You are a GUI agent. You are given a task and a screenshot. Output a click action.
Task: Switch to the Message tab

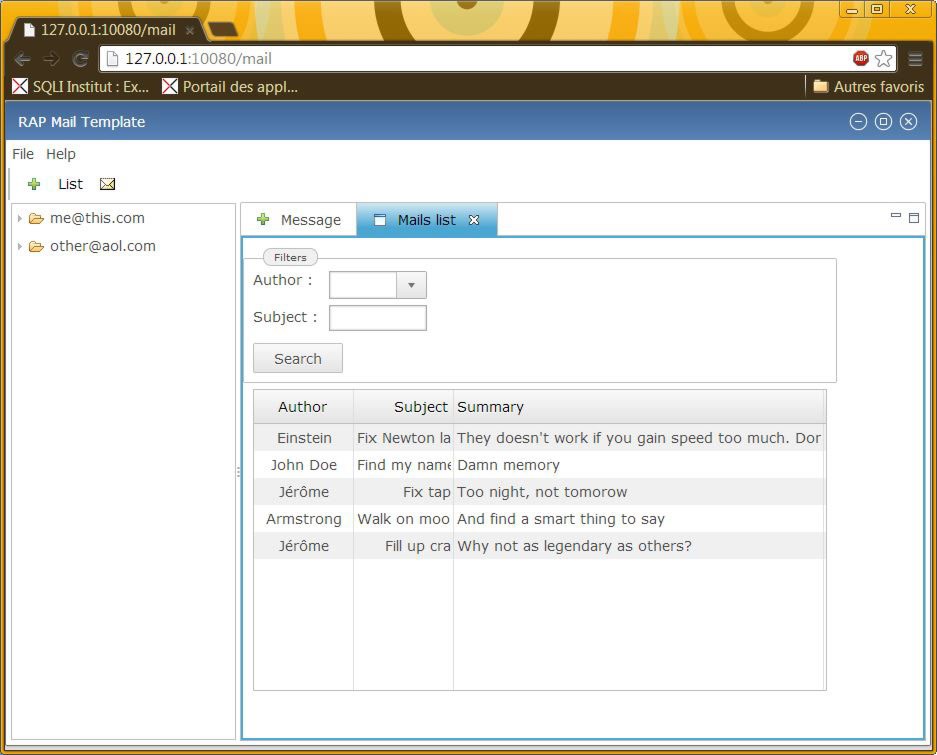[x=299, y=220]
